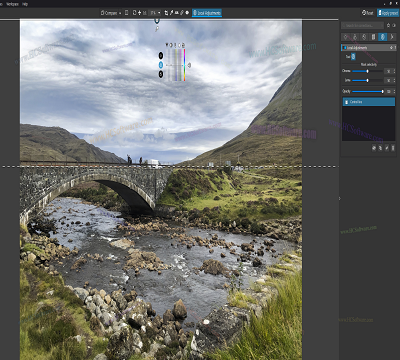400x360 pixels.
Task: Open the Workspace menu
Action: pos(12,4)
